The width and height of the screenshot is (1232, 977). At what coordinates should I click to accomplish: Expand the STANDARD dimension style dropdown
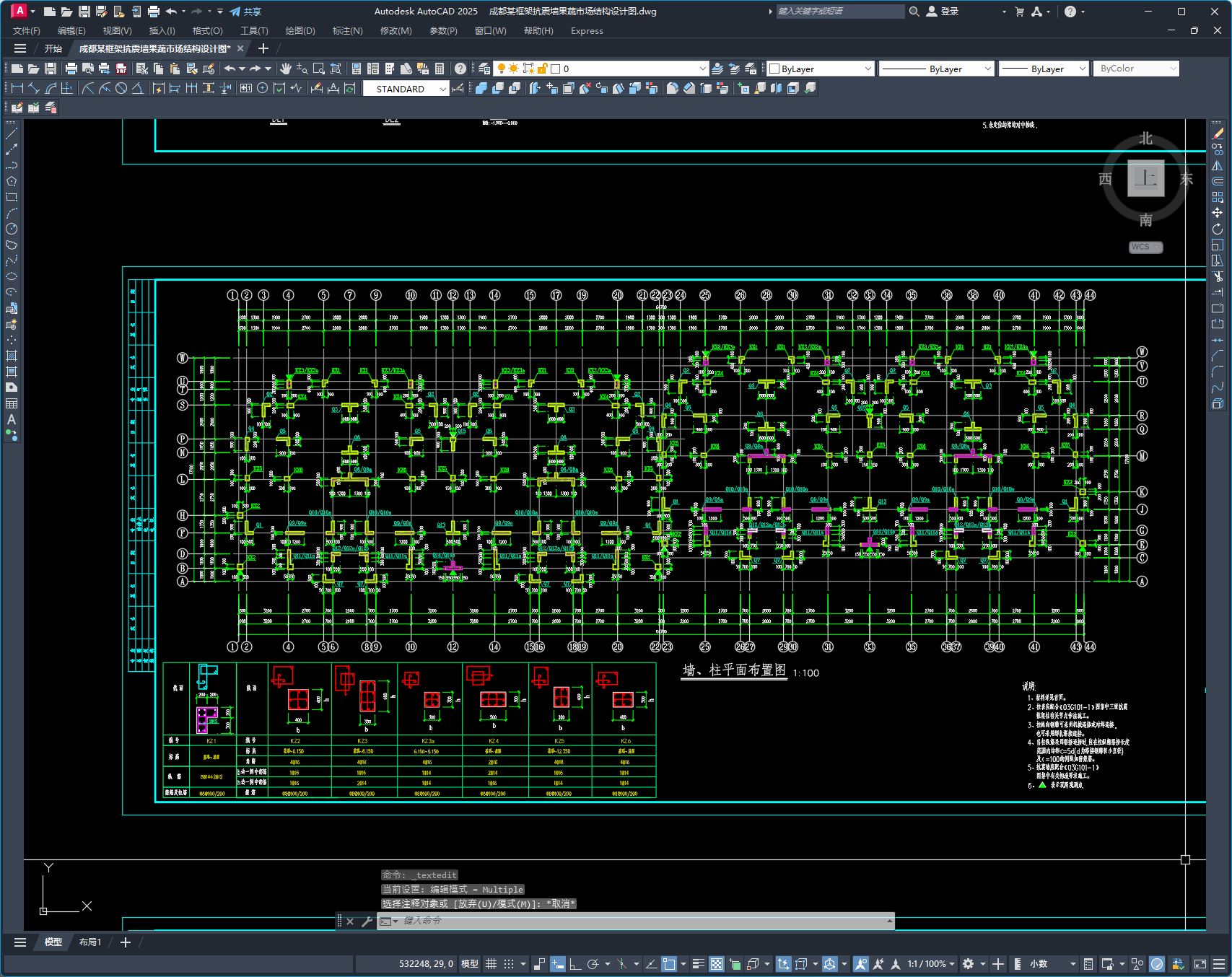442,89
